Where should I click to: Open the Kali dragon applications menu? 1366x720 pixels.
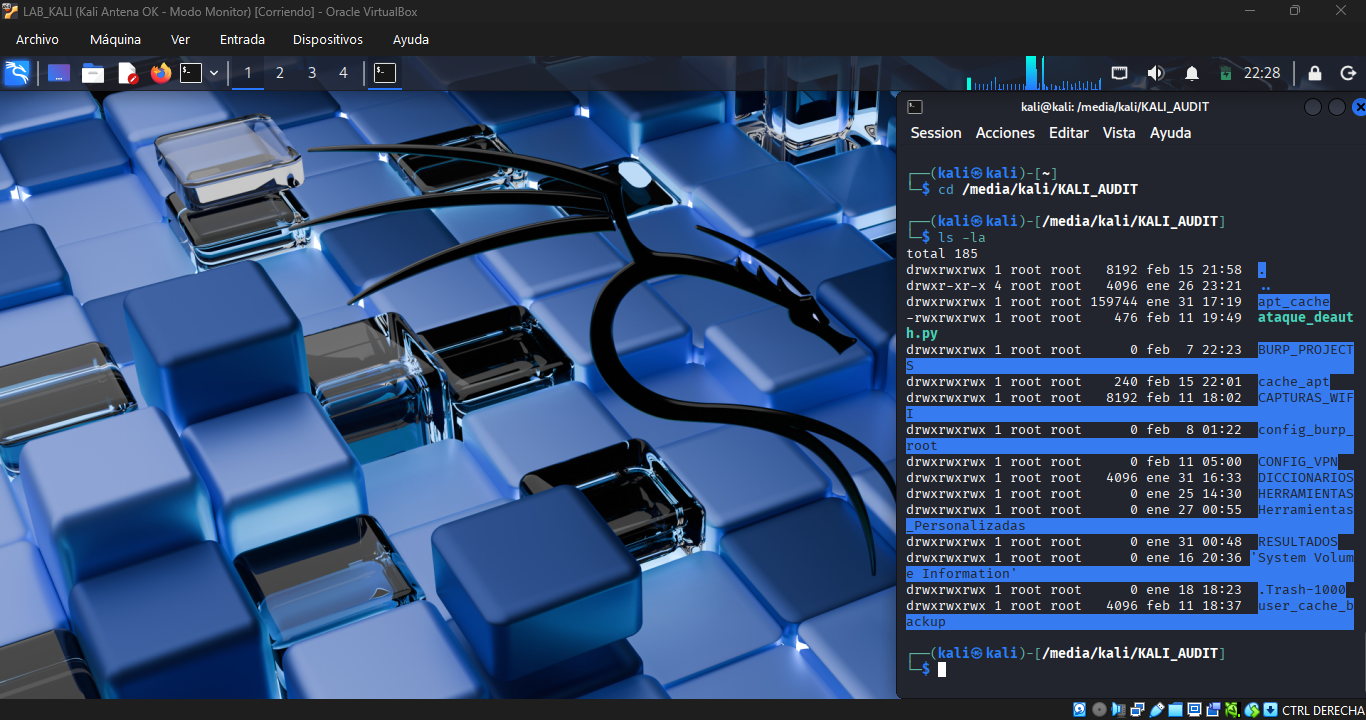tap(17, 72)
